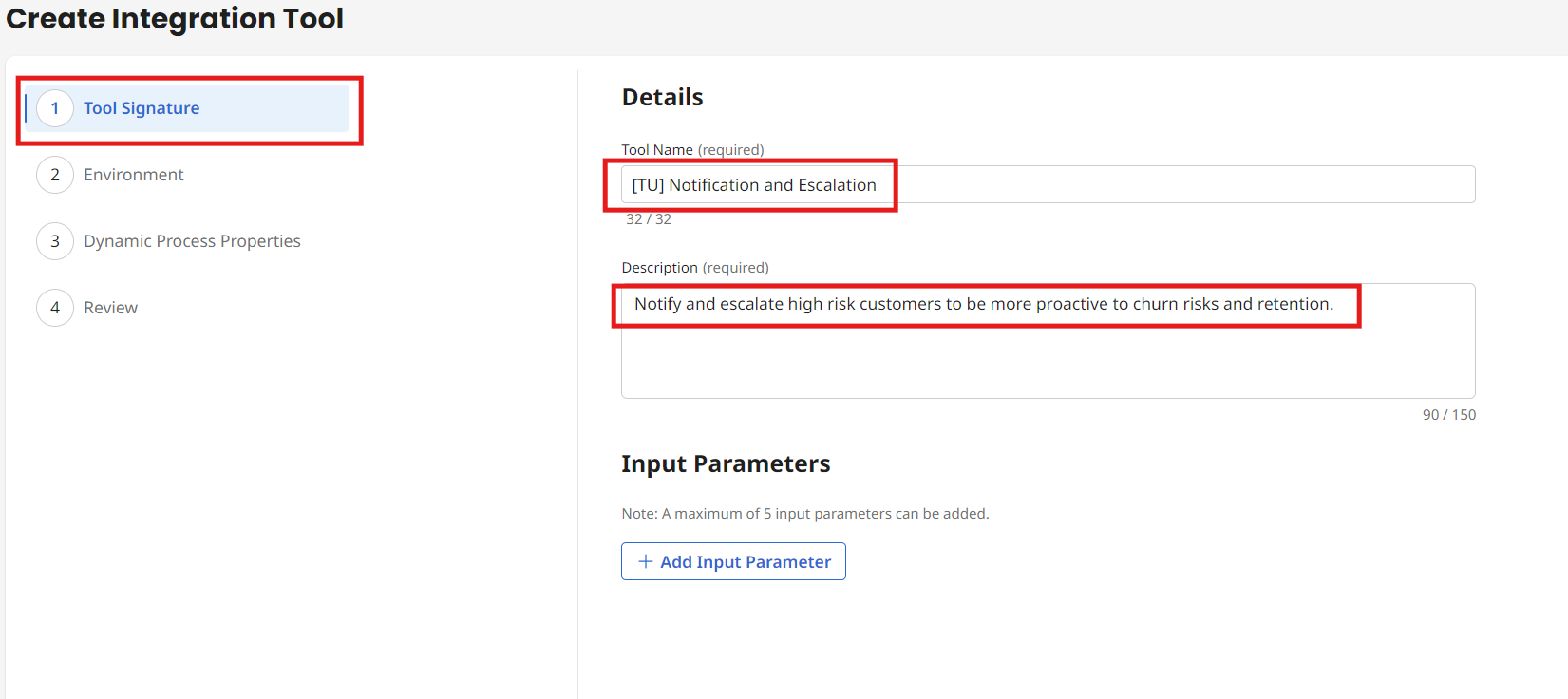Select the step 1 numbered circle icon
The height and width of the screenshot is (699, 1568).
click(55, 107)
